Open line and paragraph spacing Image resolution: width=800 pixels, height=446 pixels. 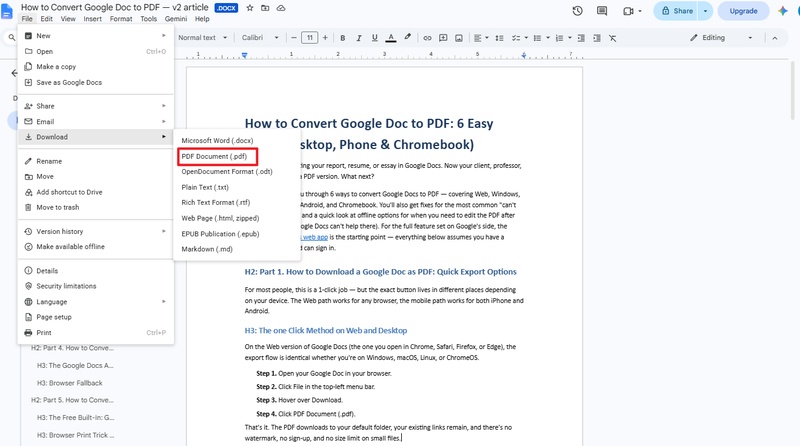[x=499, y=38]
